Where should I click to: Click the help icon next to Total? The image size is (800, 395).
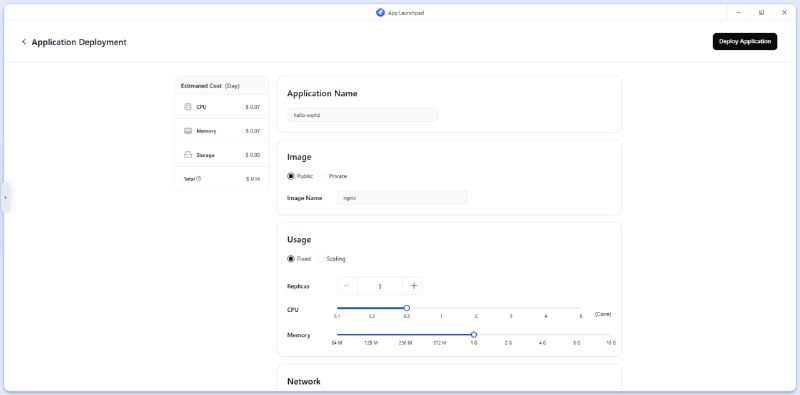pos(199,179)
